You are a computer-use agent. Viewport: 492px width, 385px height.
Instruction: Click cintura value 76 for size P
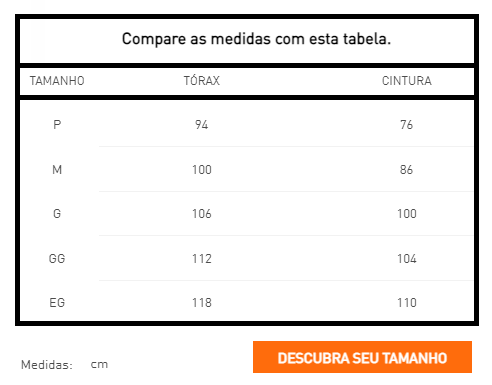pos(407,125)
